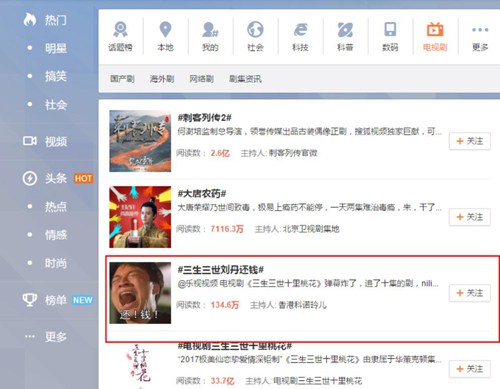Screen dimensions: 500x389
Task: Select the 科普 planet icon category
Action: [345, 36]
